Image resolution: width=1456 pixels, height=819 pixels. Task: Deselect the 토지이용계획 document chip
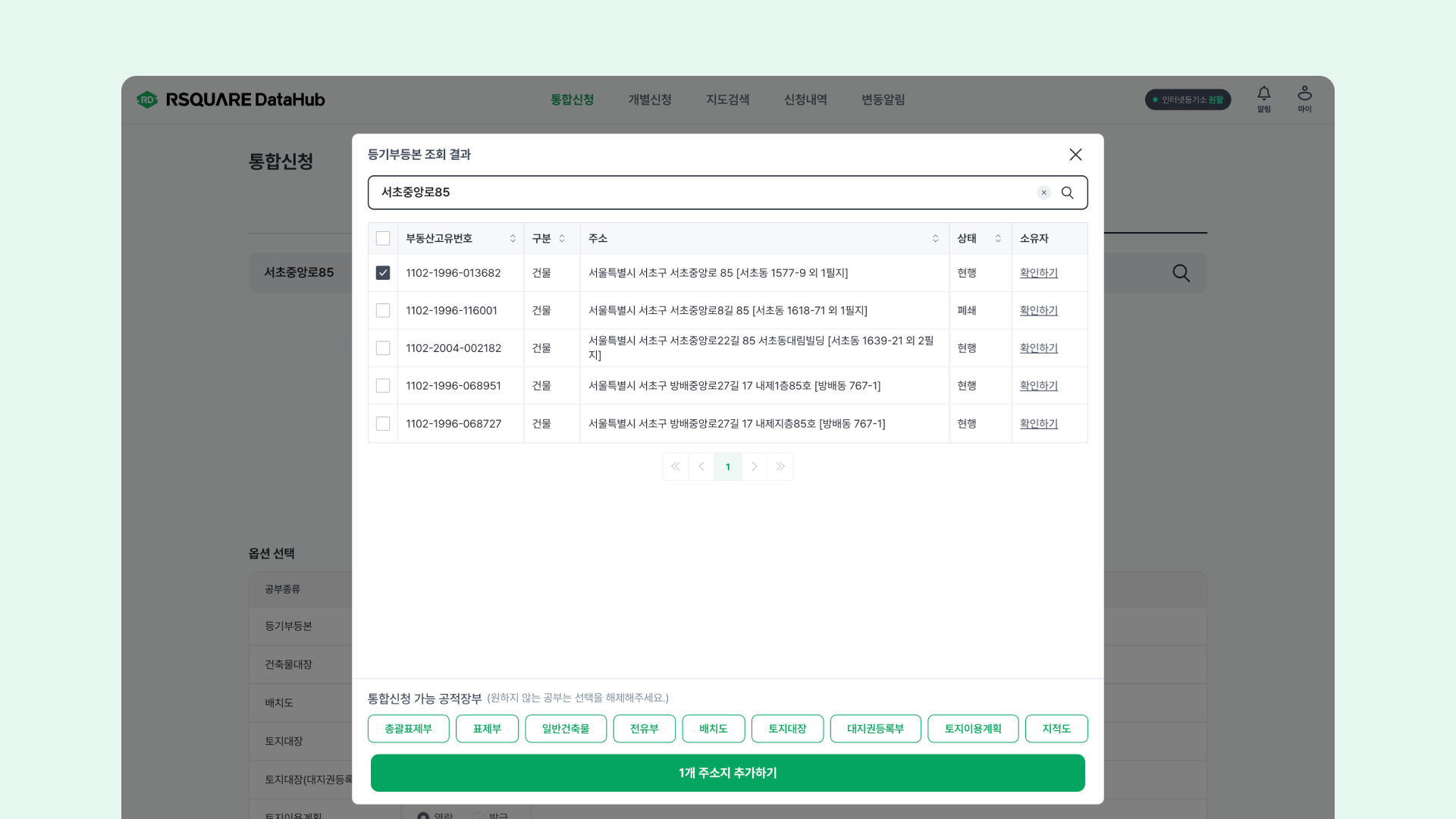pyautogui.click(x=972, y=729)
